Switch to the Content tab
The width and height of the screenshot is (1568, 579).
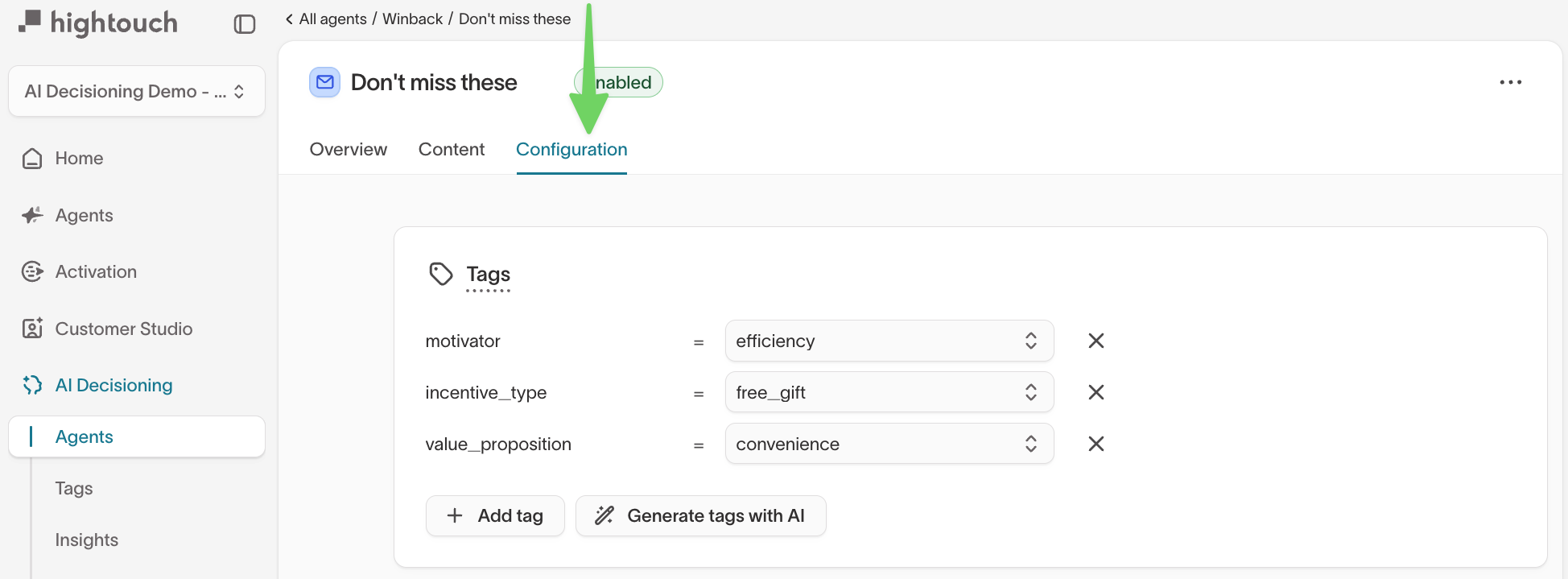[x=451, y=149]
